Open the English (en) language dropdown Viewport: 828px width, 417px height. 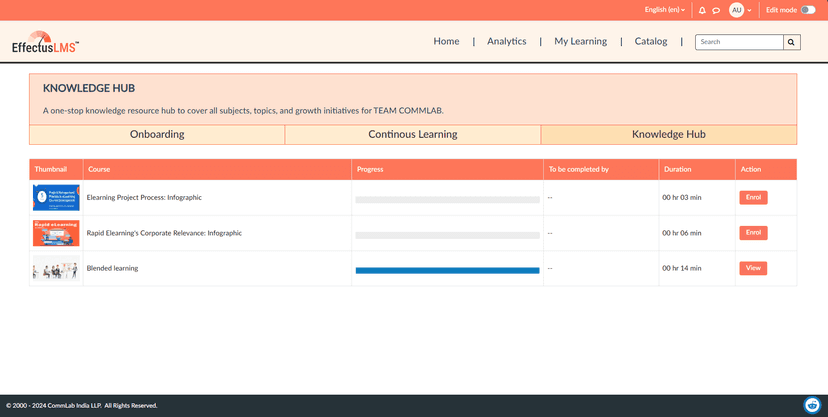click(x=664, y=10)
